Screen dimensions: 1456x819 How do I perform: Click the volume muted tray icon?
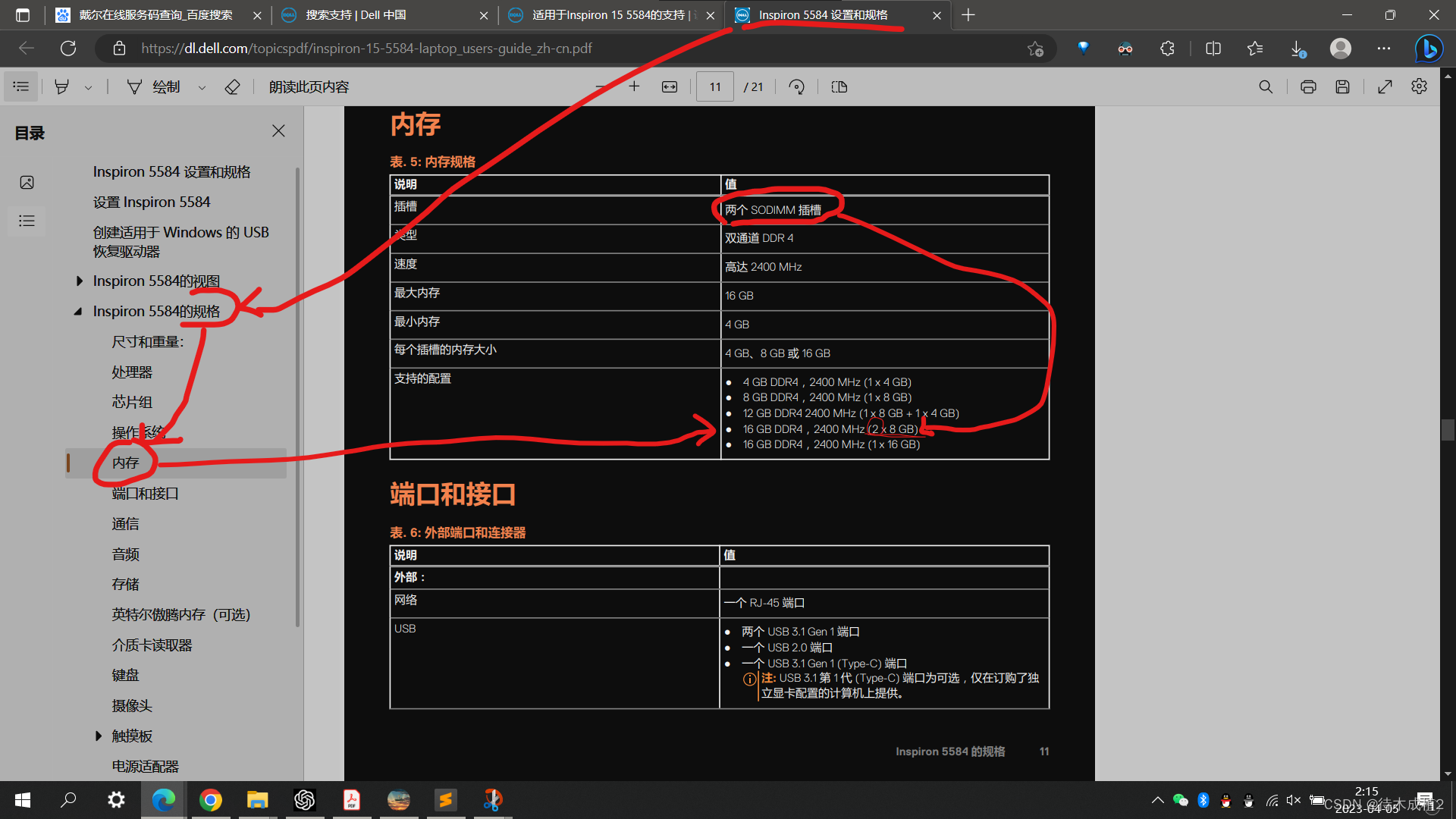(x=1294, y=800)
